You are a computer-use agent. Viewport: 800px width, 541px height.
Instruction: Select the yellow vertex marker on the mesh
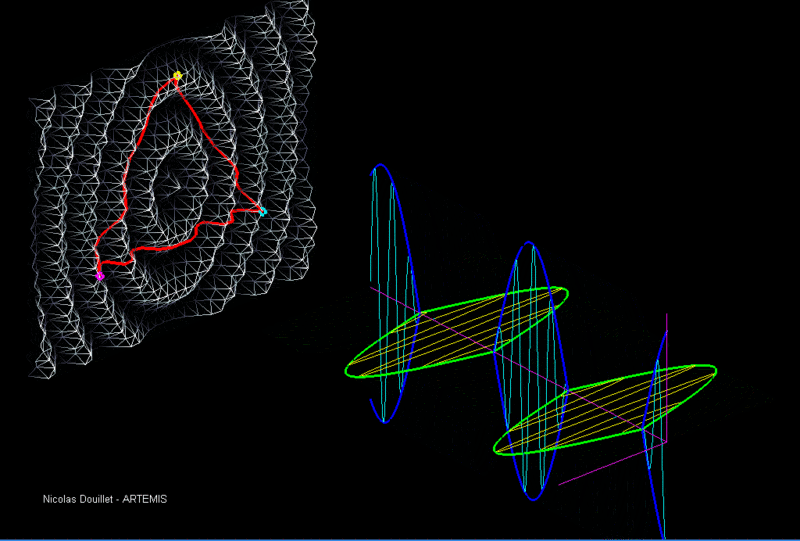(x=177, y=76)
